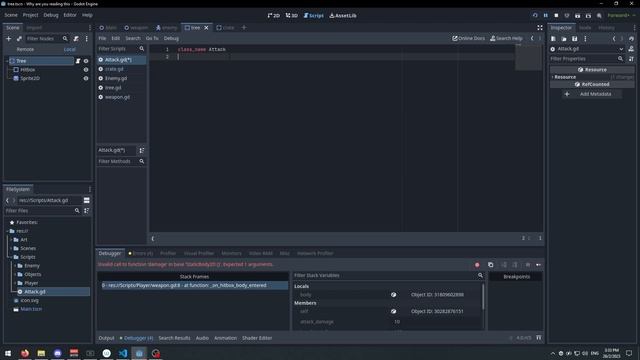Switch the scene tree to Local
This screenshot has height=360, width=640.
(x=69, y=49)
